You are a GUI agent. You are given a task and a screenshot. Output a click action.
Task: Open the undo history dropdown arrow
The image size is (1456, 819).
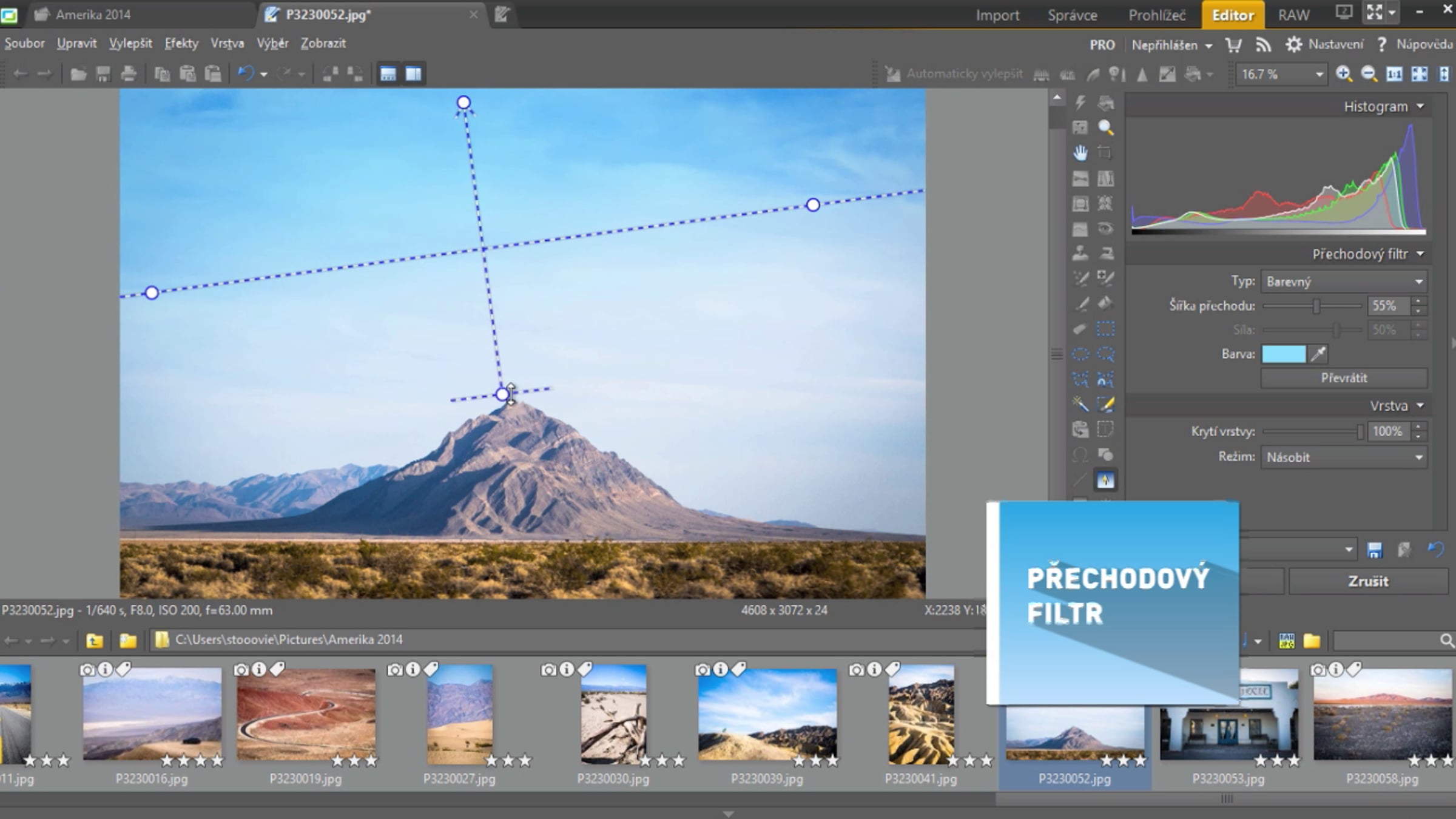[x=264, y=75]
